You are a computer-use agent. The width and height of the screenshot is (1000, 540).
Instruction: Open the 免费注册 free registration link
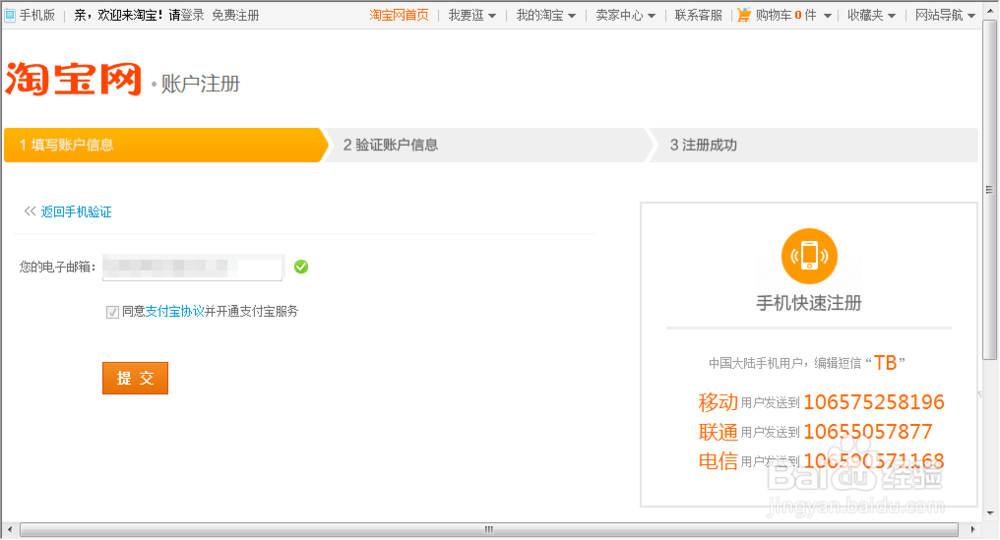pos(235,15)
